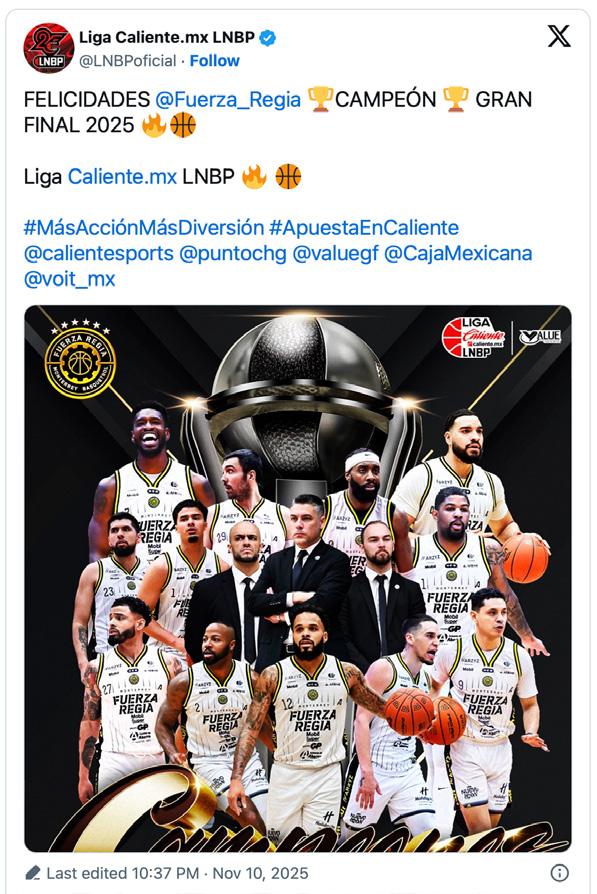Visit the @voit_mx profile
This screenshot has height=894, width=597.
[70, 279]
